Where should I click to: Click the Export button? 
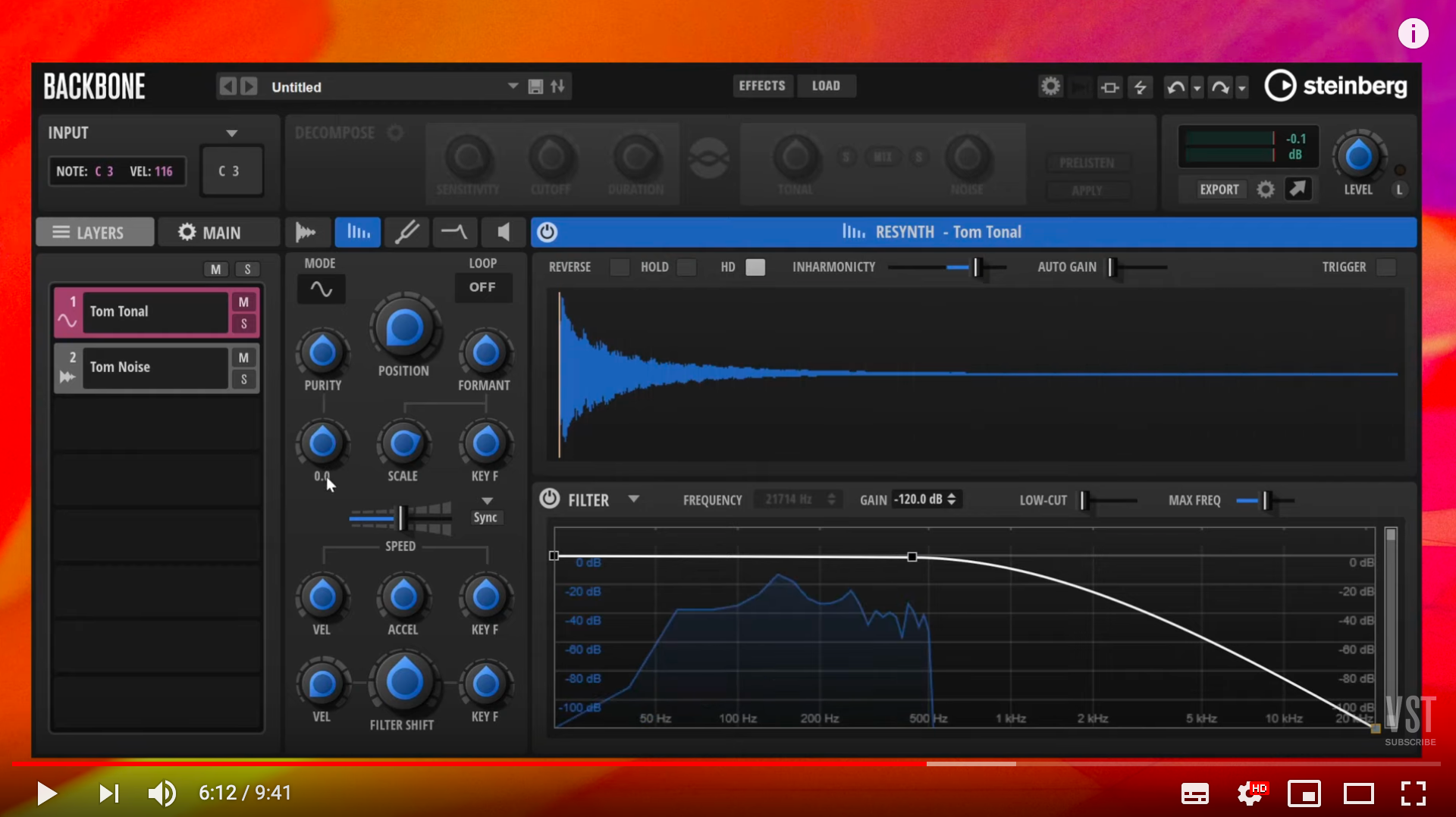[1219, 189]
